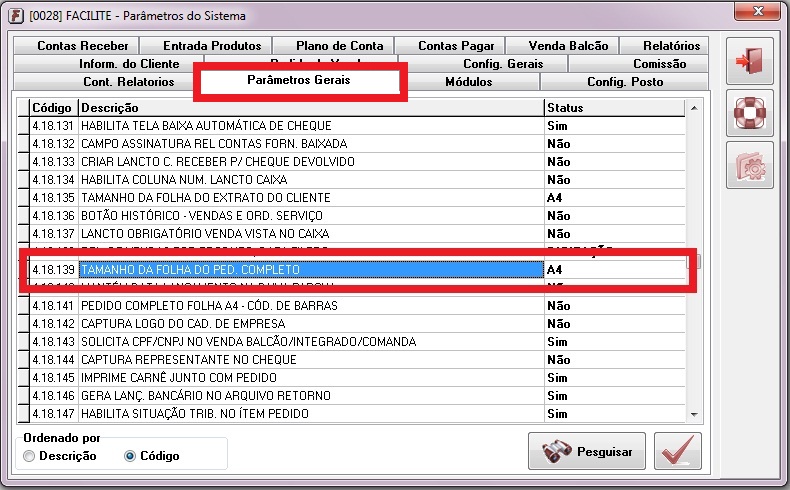Open the Módulos tab
Image resolution: width=790 pixels, height=490 pixels.
[x=474, y=82]
